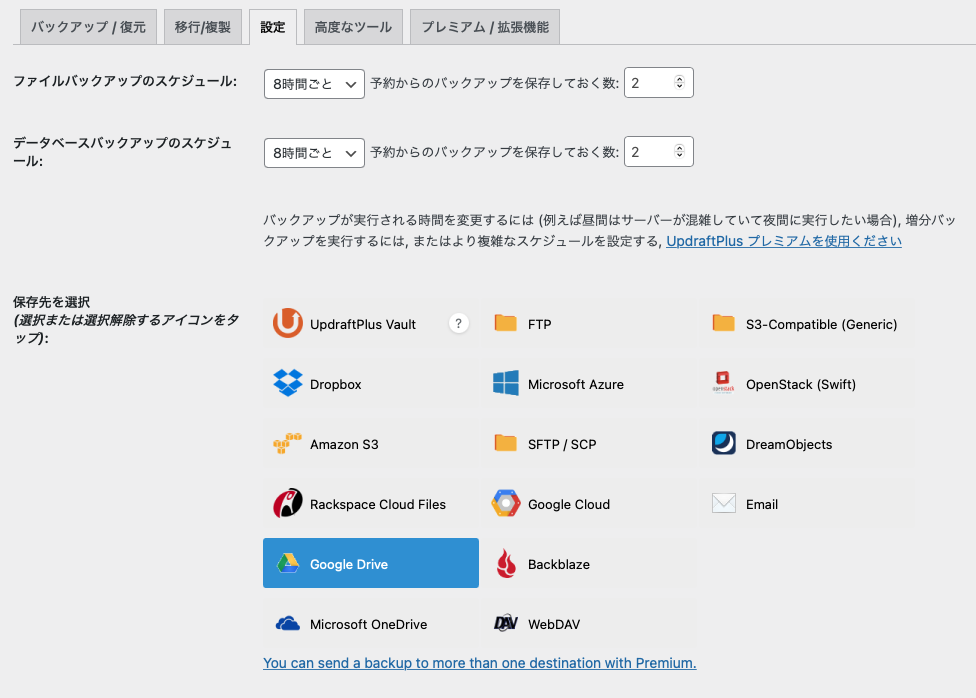Focus the file backup retain number field

coord(659,83)
